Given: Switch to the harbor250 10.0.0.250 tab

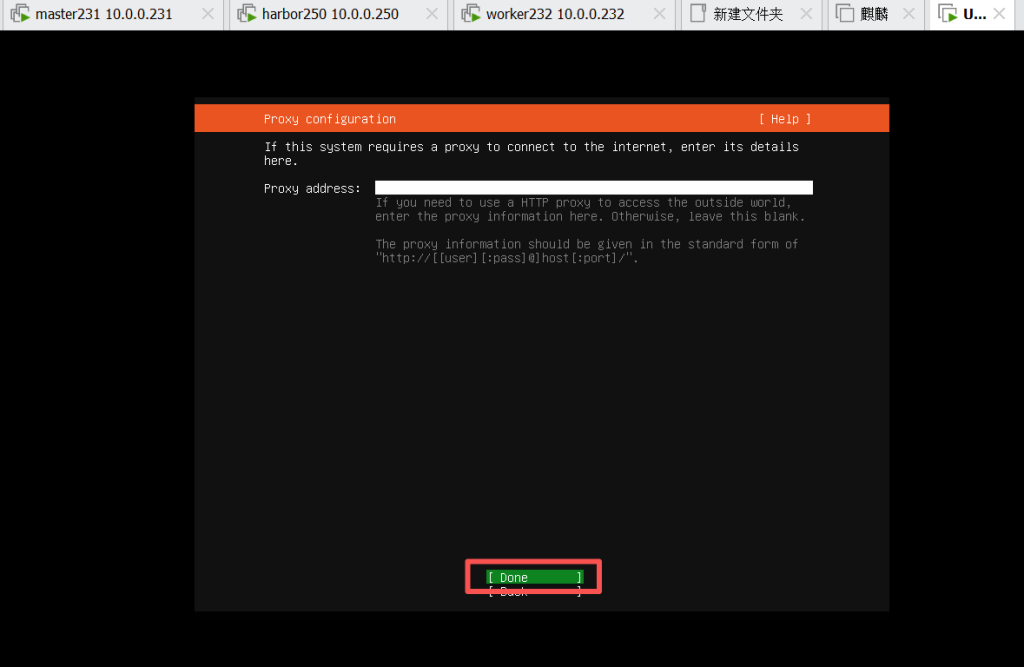Looking at the screenshot, I should 330,14.
